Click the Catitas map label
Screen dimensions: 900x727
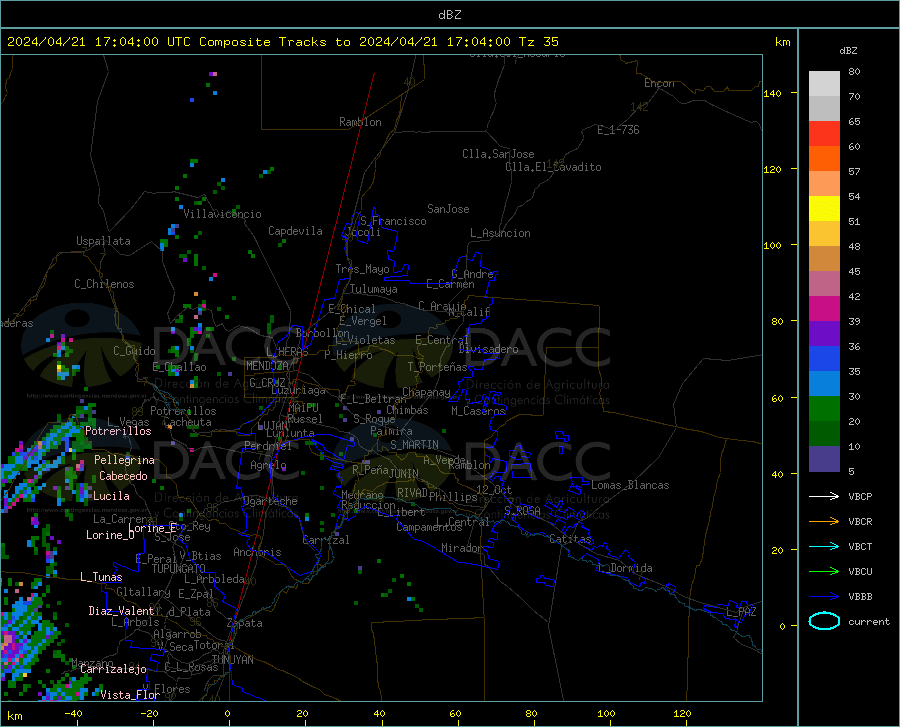point(571,539)
